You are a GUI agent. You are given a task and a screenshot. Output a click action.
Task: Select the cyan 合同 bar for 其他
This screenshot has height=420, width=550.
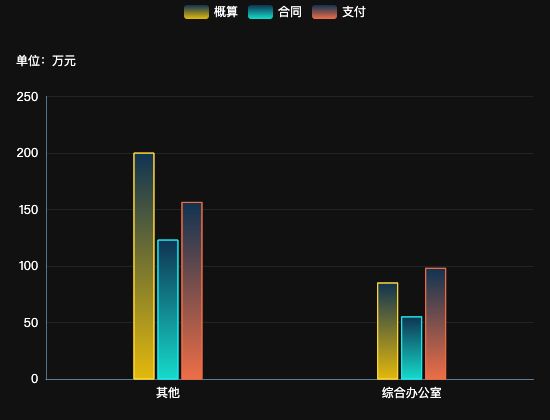(x=168, y=309)
